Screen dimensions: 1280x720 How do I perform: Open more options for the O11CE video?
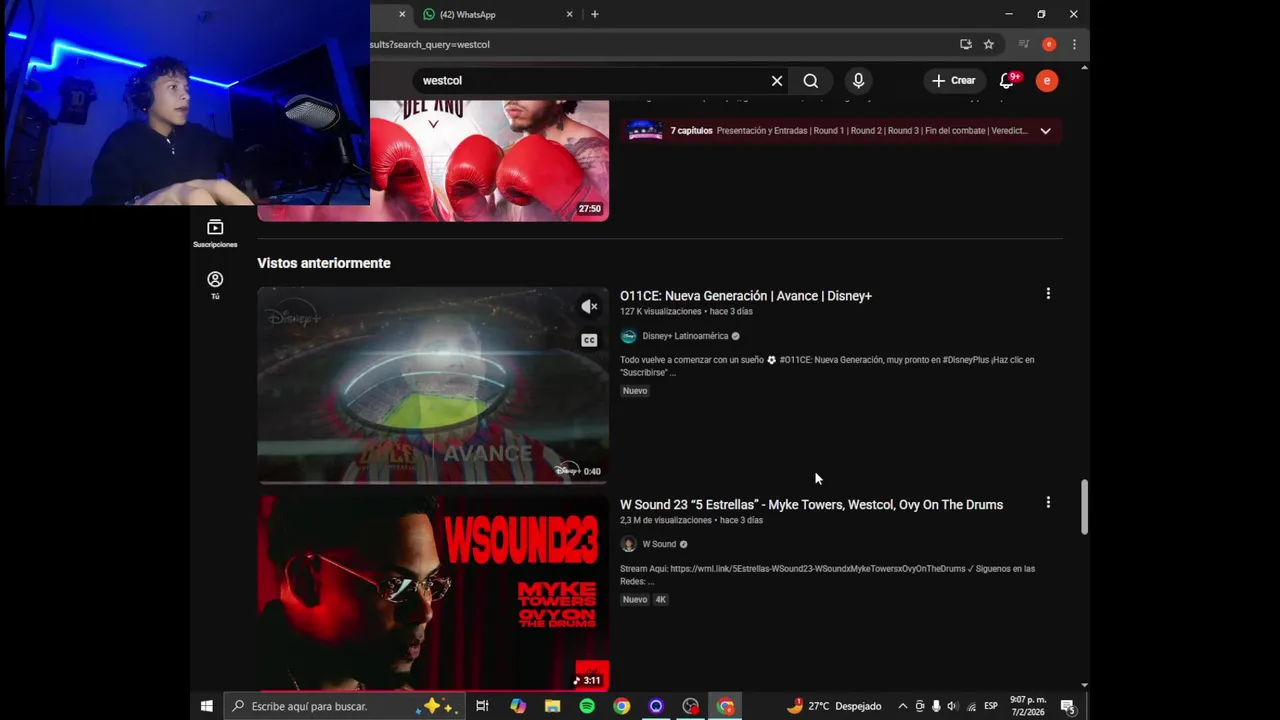click(1048, 294)
